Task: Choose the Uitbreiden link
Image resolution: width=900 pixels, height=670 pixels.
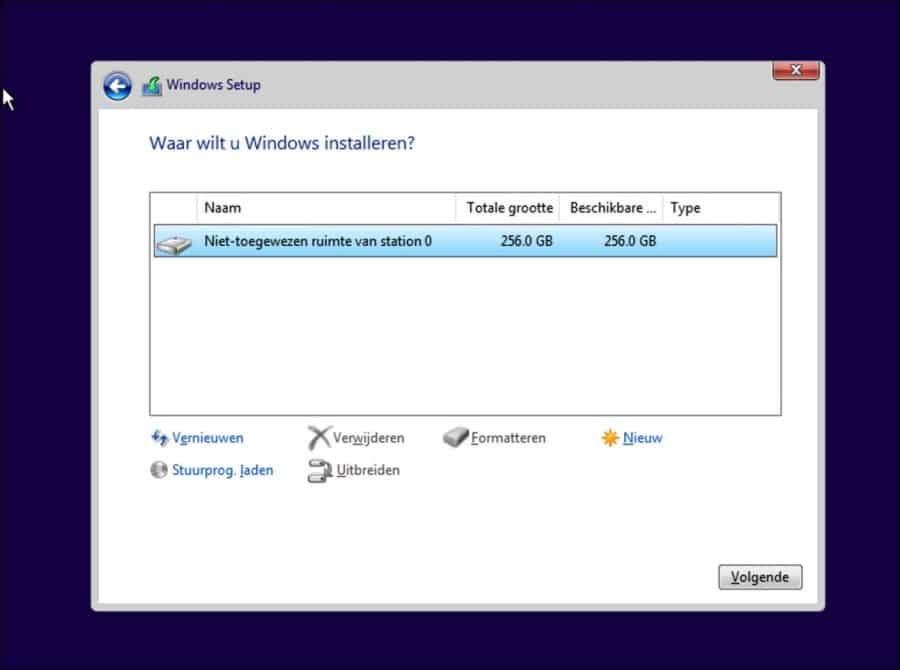Action: click(368, 470)
